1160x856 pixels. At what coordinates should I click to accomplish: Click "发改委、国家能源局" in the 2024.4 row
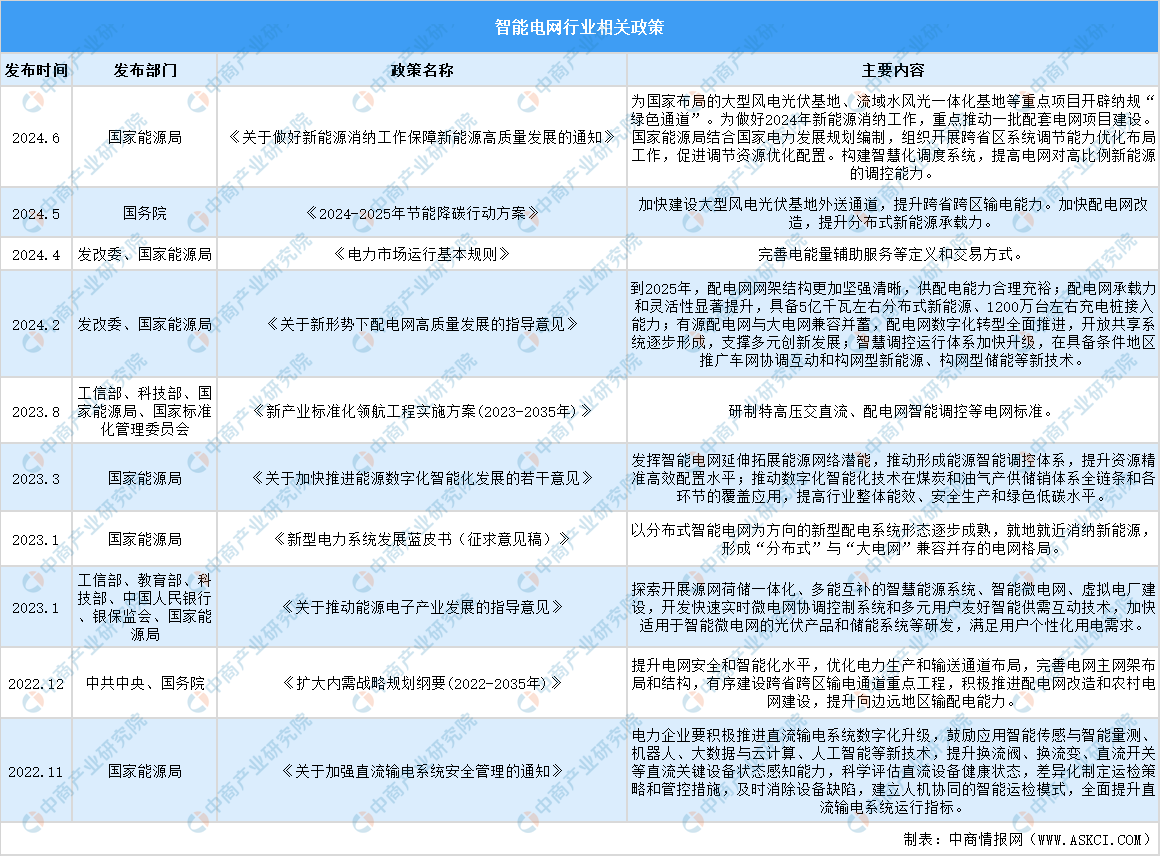(145, 255)
